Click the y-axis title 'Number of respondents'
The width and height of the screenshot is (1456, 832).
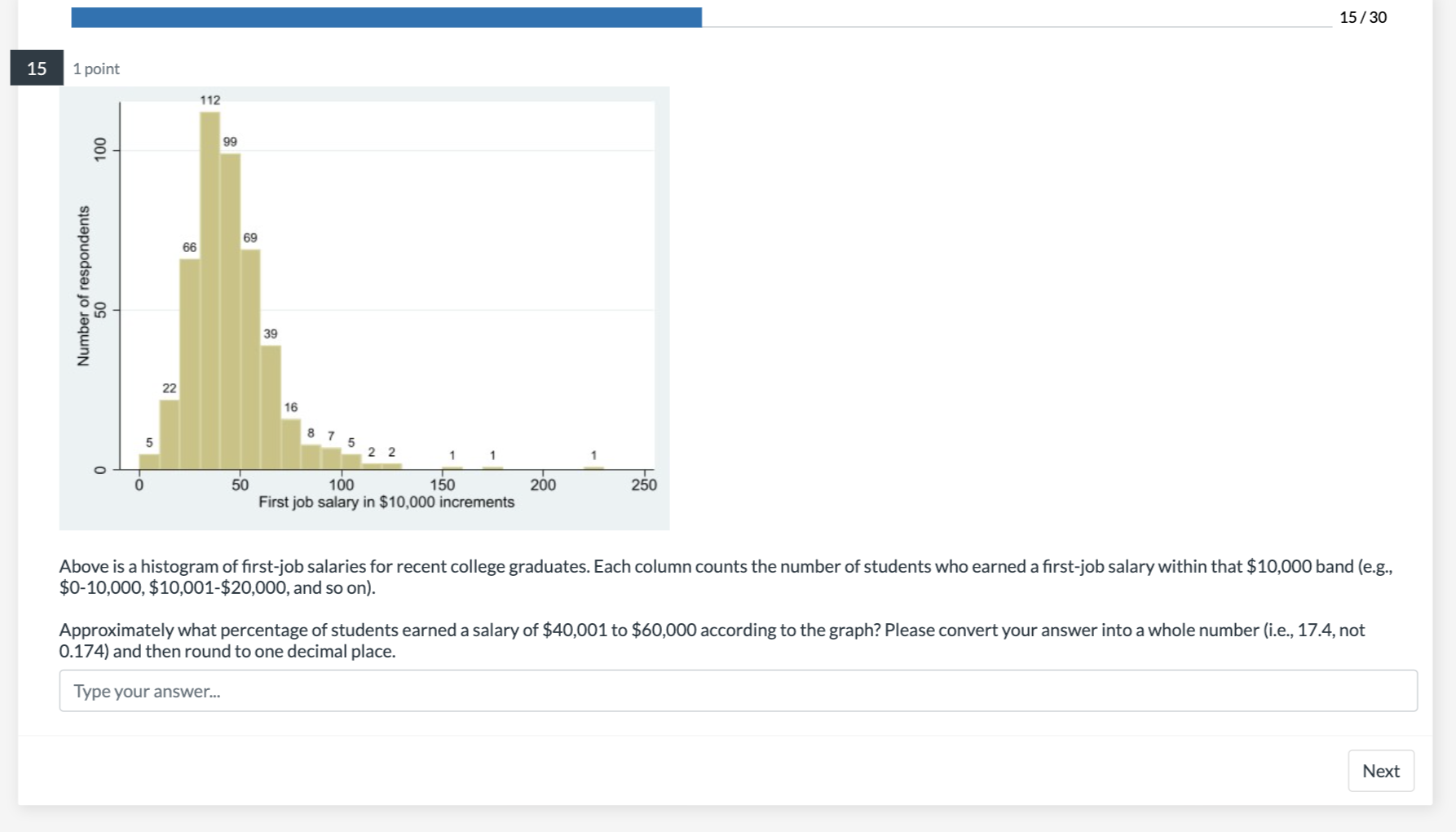[x=83, y=285]
